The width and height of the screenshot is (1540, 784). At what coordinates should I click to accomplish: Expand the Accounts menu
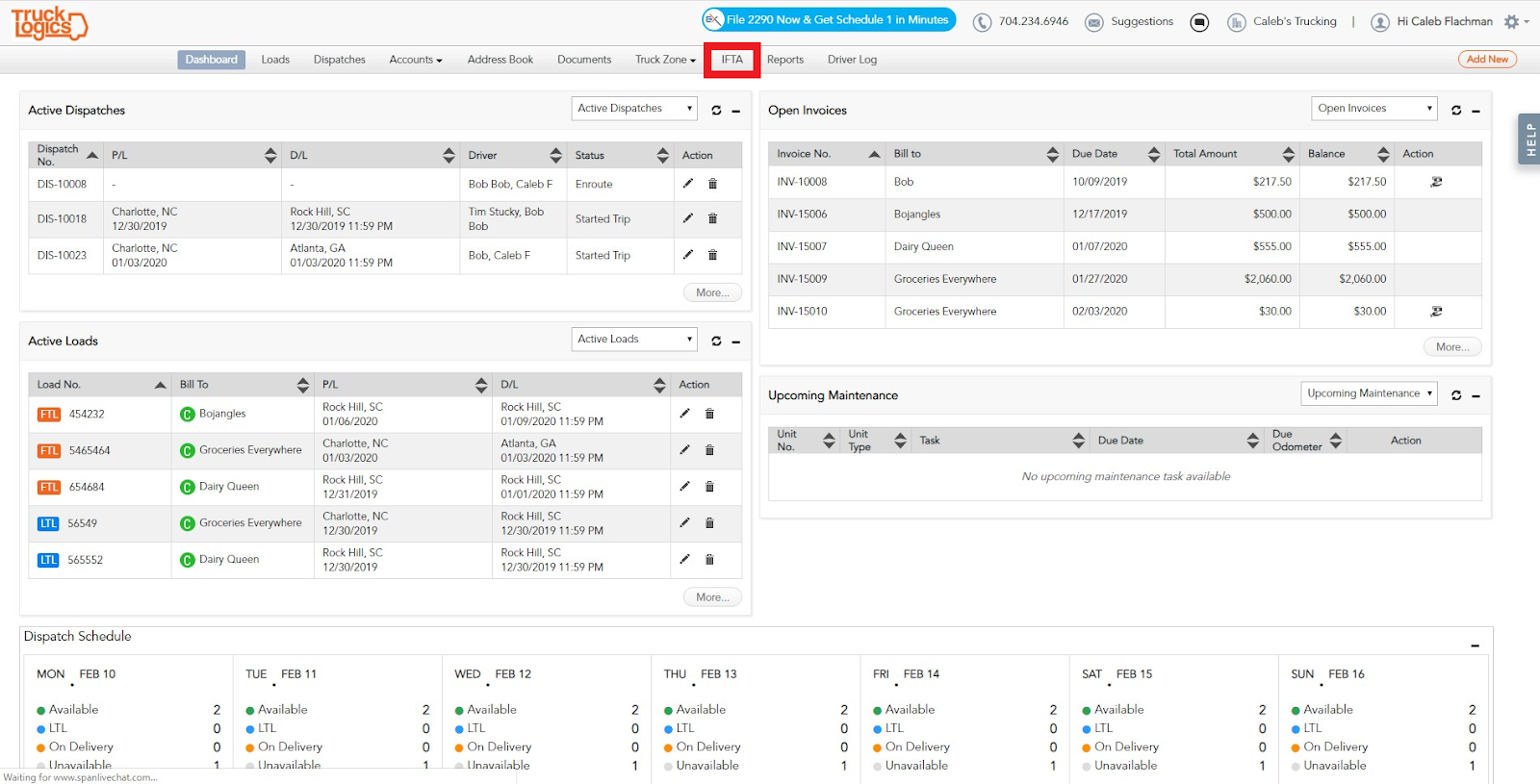coord(416,60)
